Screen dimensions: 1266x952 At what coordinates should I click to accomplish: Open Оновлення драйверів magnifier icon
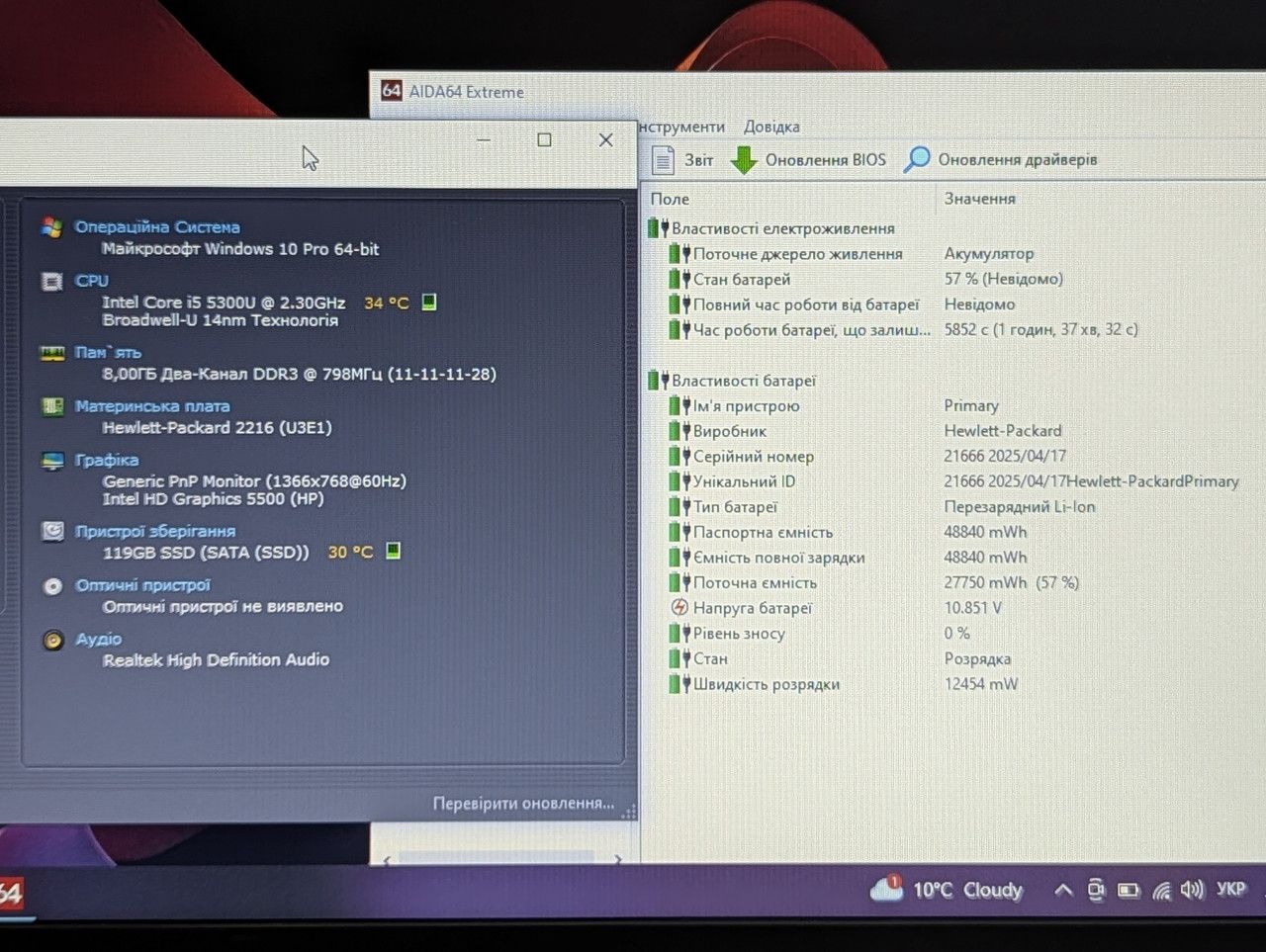[917, 159]
